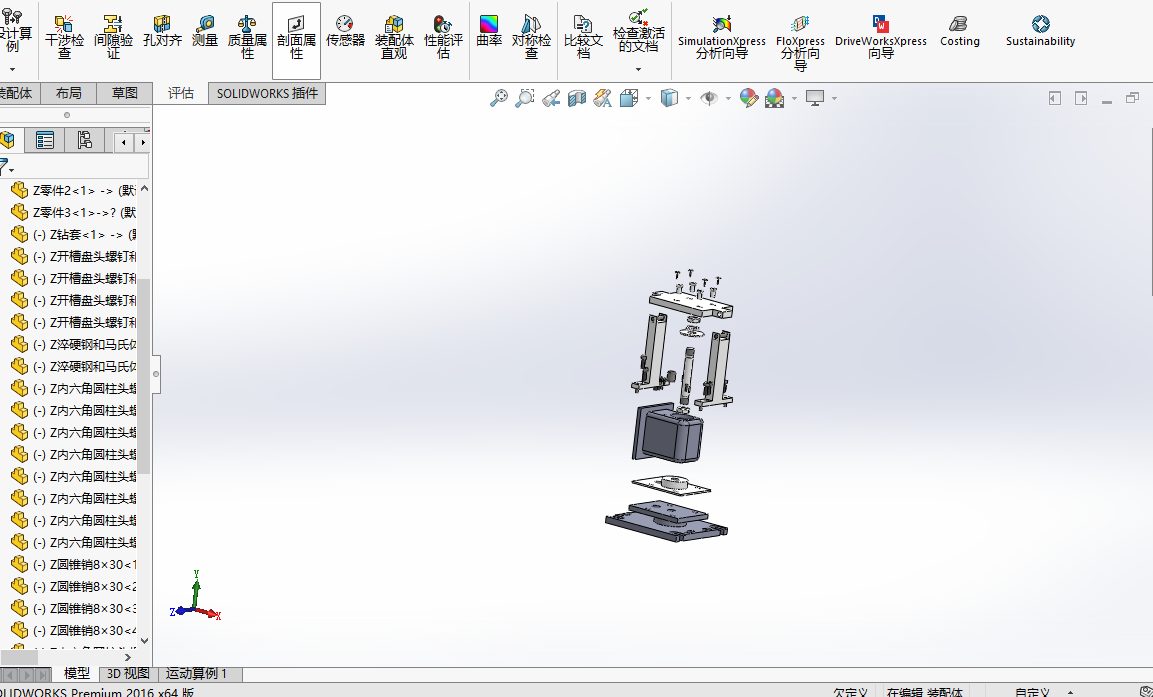Viewport: 1153px width, 697px height.
Task: Open 质量属性 mass properties
Action: tap(247, 37)
